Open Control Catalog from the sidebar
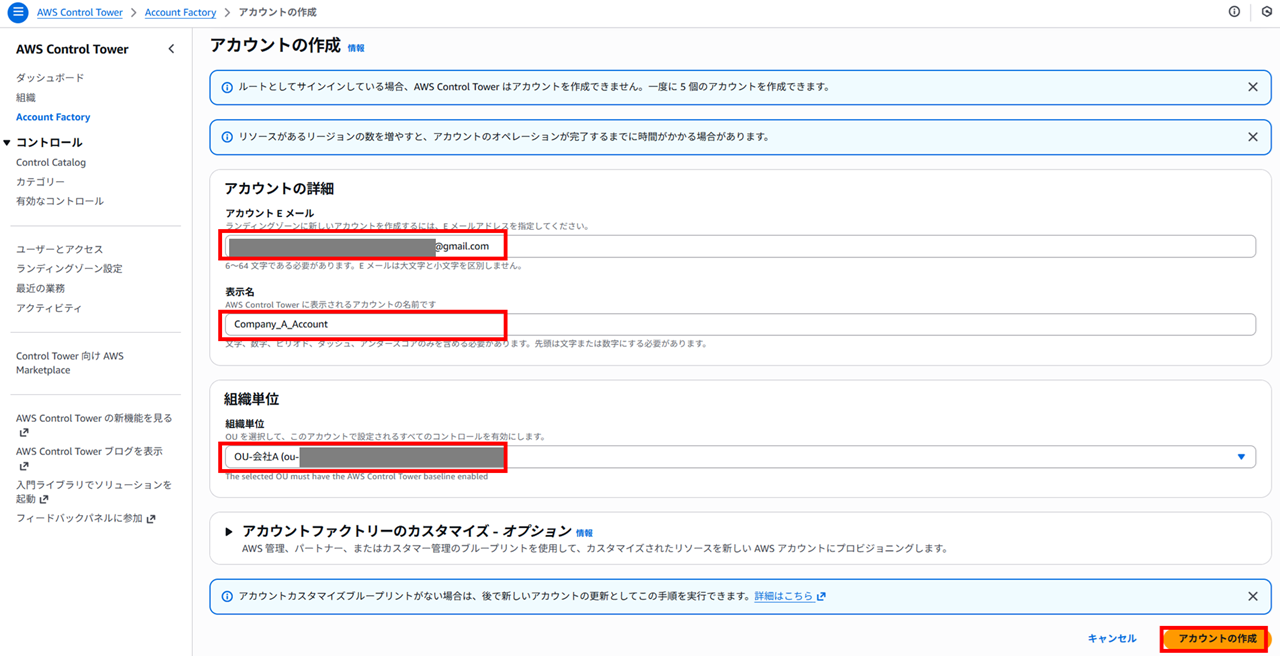The image size is (1280, 656). click(x=50, y=162)
